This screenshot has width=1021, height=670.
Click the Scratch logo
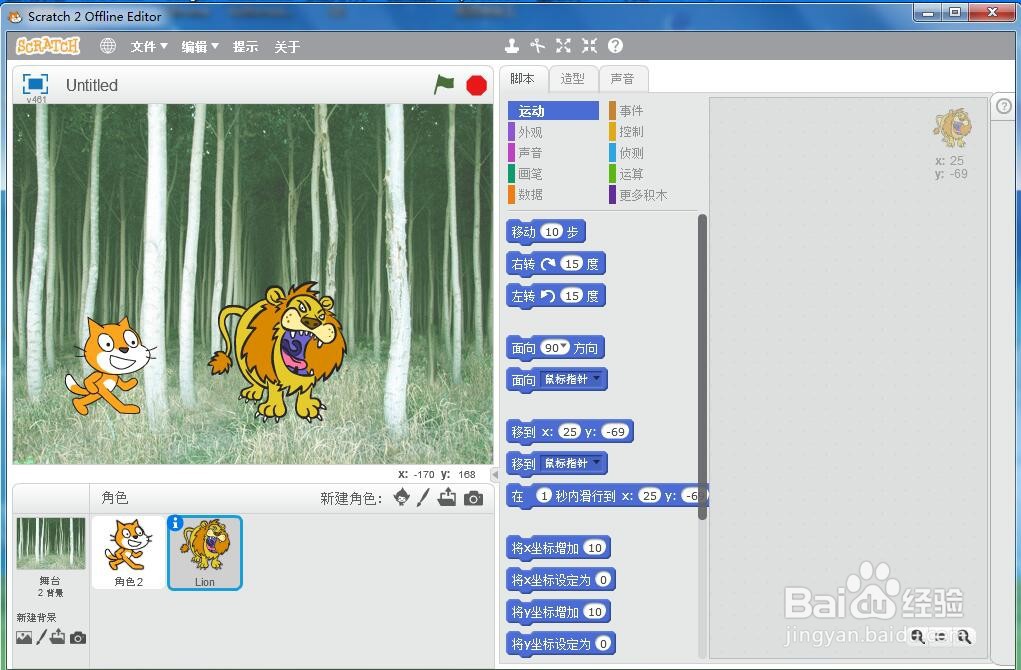tap(48, 46)
